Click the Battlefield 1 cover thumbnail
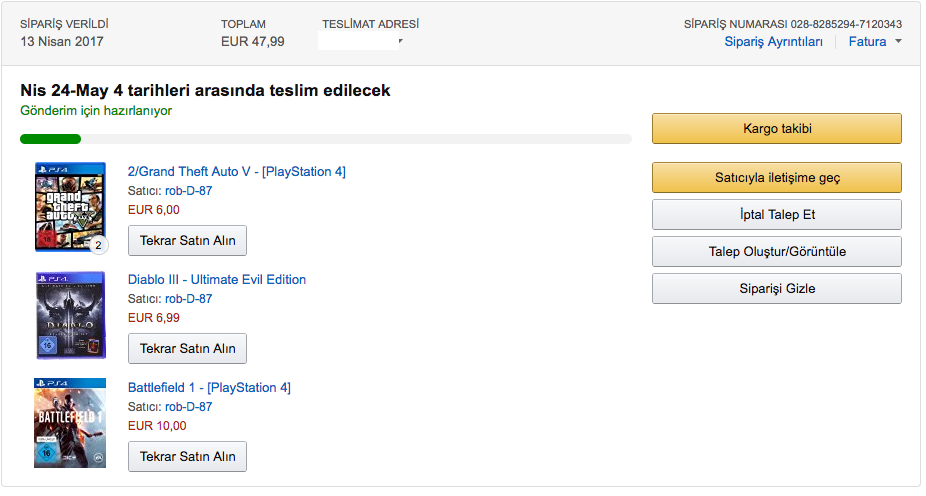The width and height of the screenshot is (926, 496). pyautogui.click(x=69, y=423)
